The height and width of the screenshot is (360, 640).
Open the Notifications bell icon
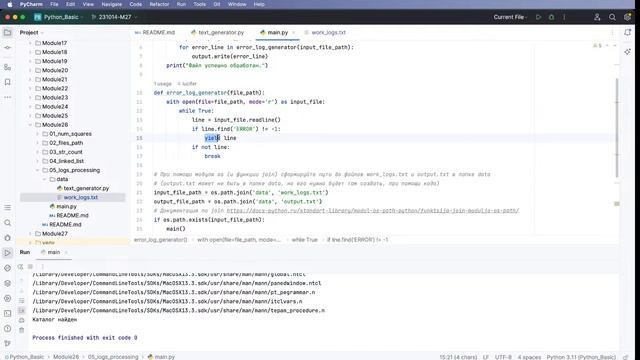[x=627, y=33]
